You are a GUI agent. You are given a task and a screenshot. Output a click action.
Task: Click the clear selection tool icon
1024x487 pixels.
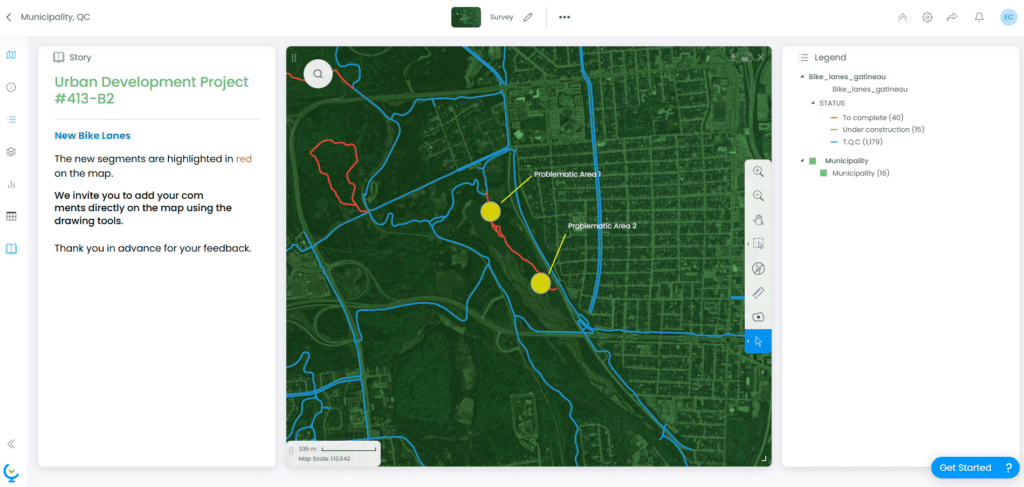click(758, 268)
